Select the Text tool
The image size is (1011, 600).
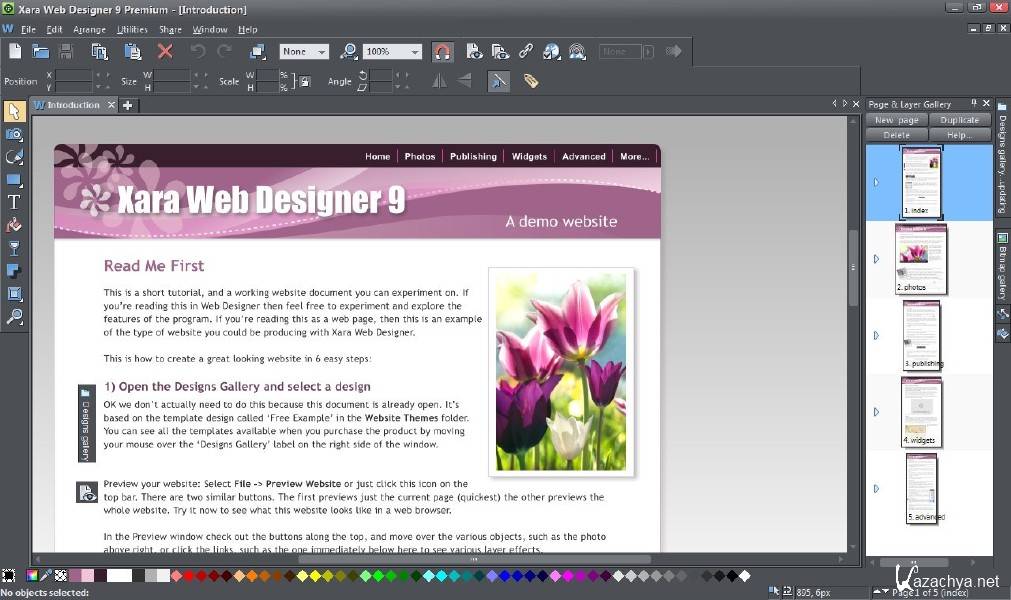pyautogui.click(x=14, y=202)
